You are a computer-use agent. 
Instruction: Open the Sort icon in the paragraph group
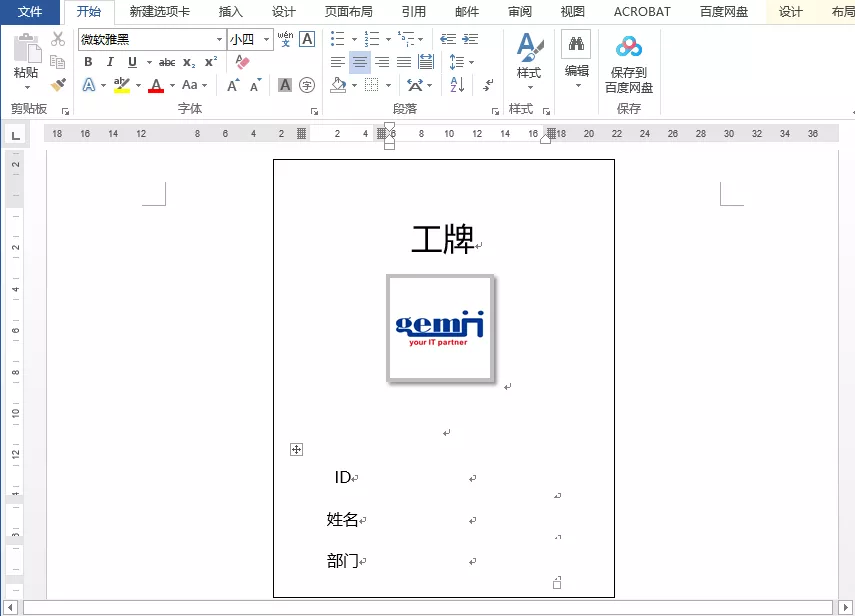tap(457, 85)
